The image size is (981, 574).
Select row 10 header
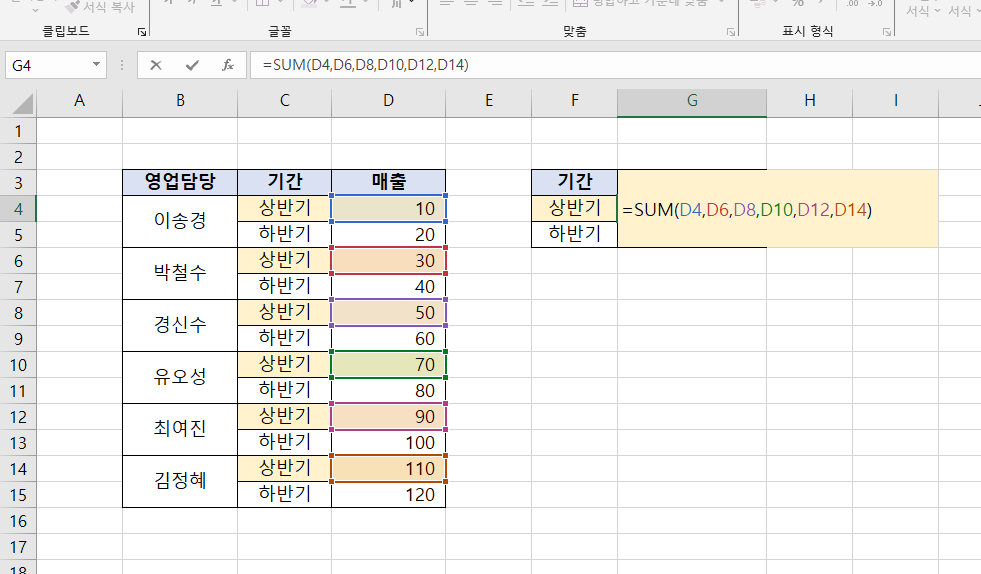(x=18, y=365)
